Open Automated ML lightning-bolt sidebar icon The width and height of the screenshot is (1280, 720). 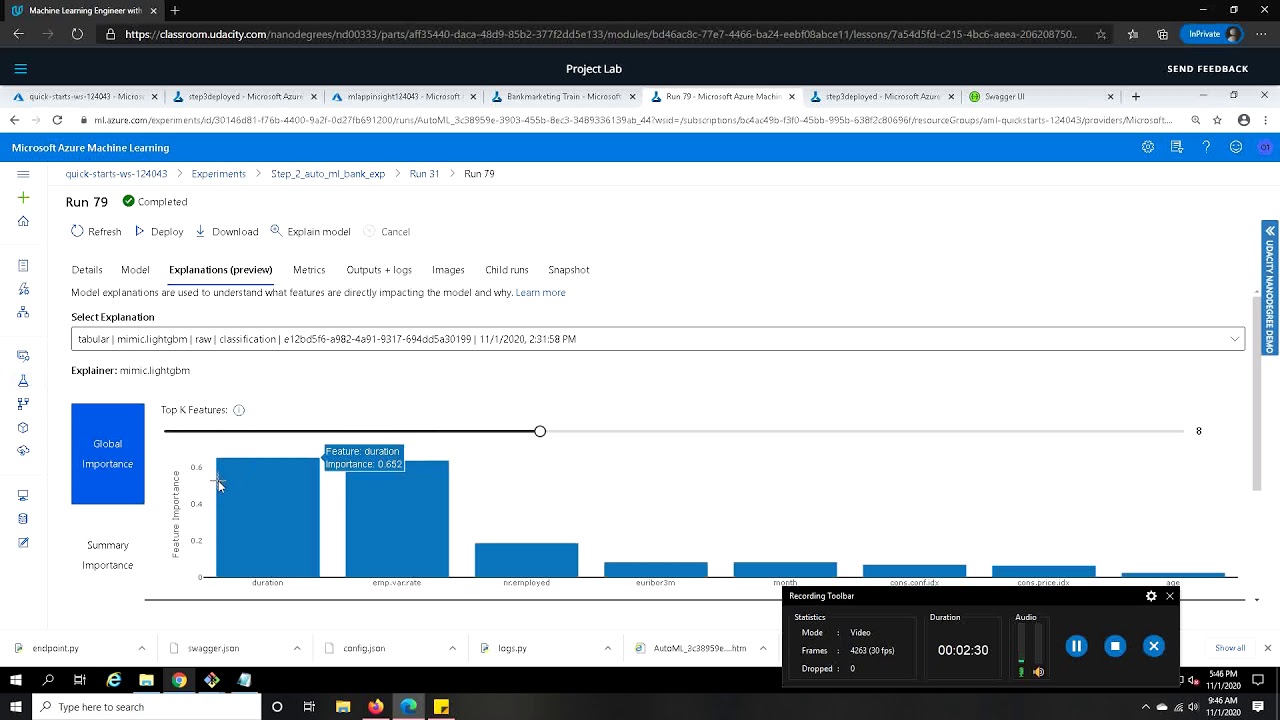point(23,289)
